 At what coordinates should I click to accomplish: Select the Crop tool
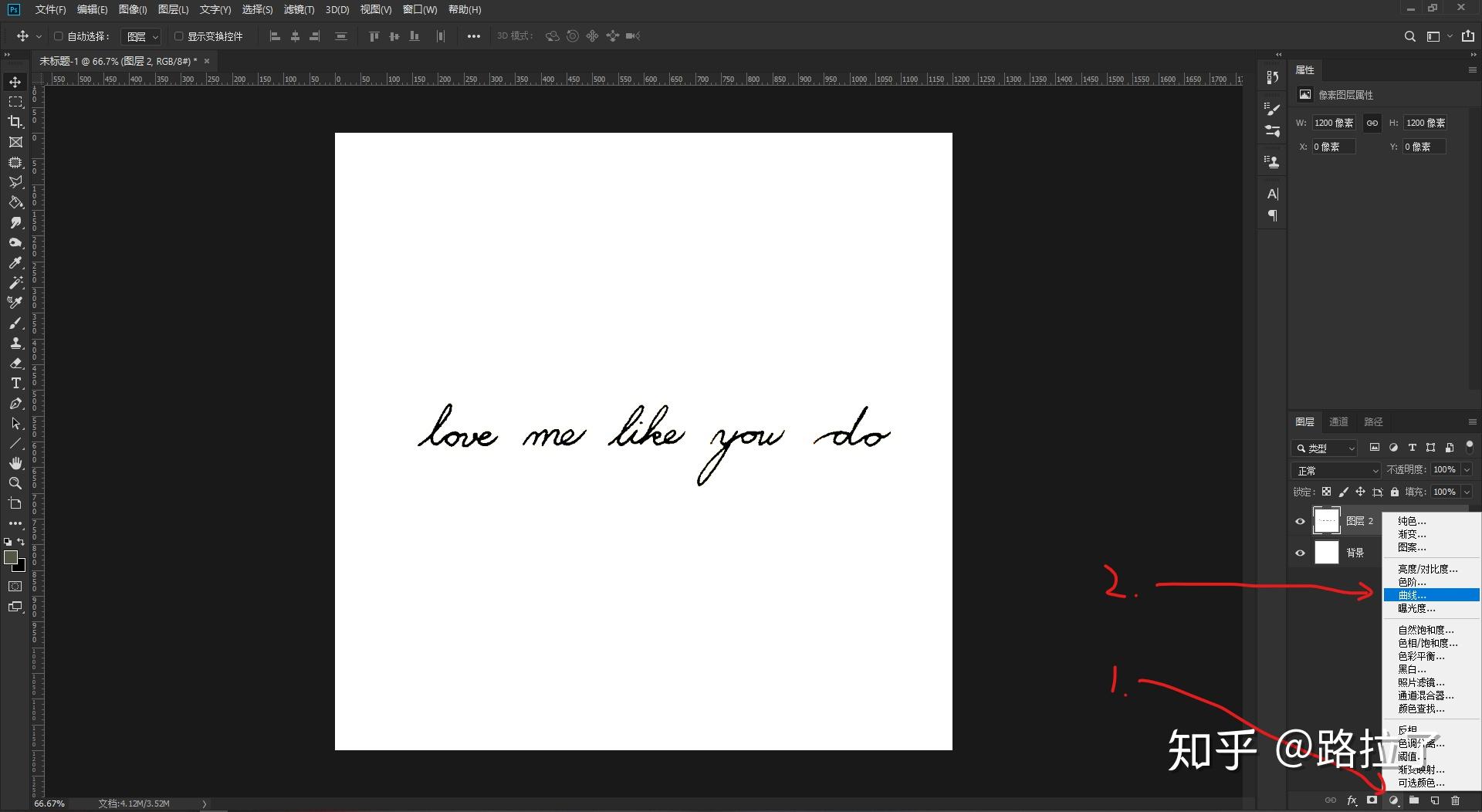click(15, 122)
